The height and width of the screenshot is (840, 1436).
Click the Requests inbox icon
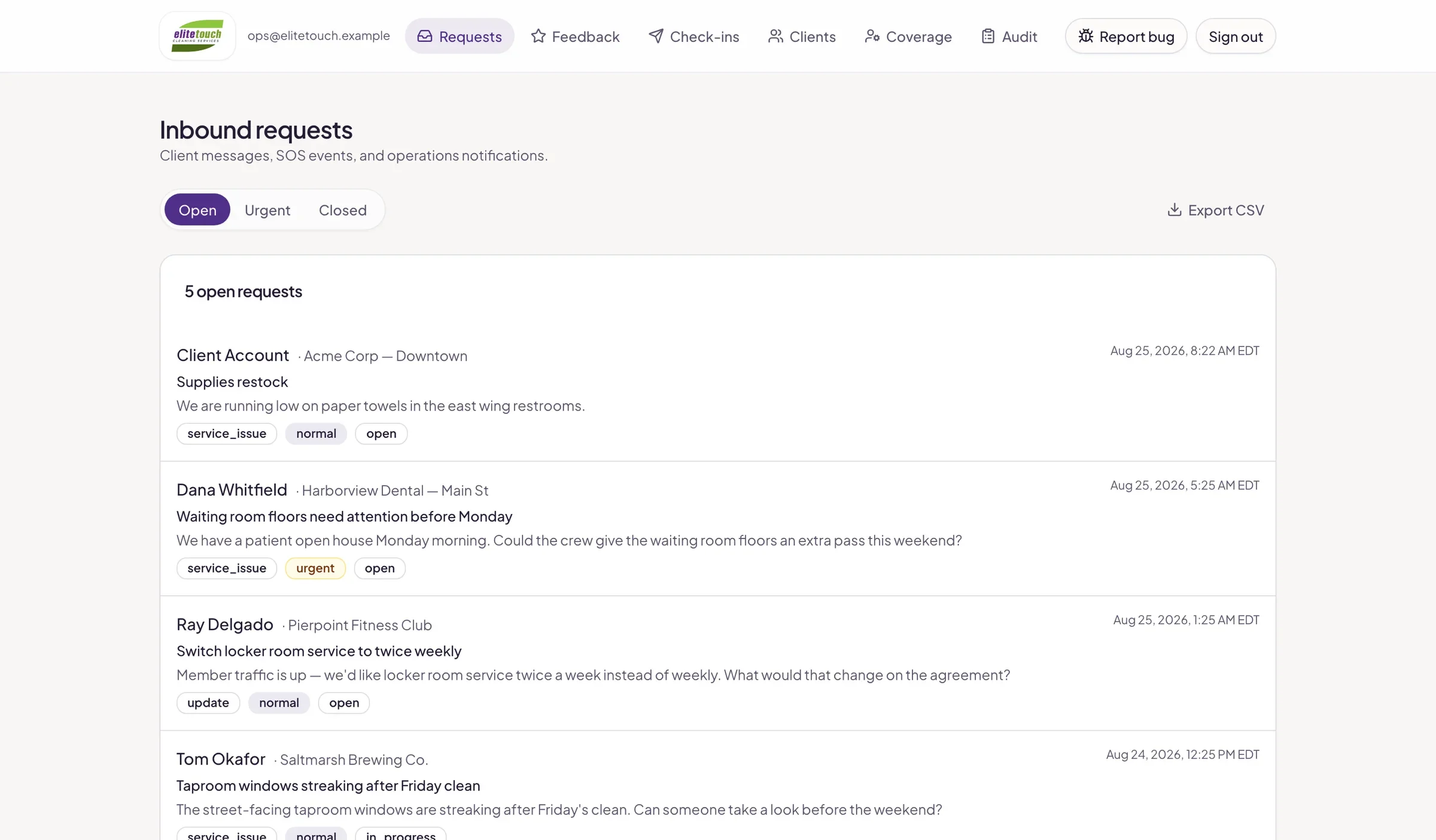tap(425, 36)
